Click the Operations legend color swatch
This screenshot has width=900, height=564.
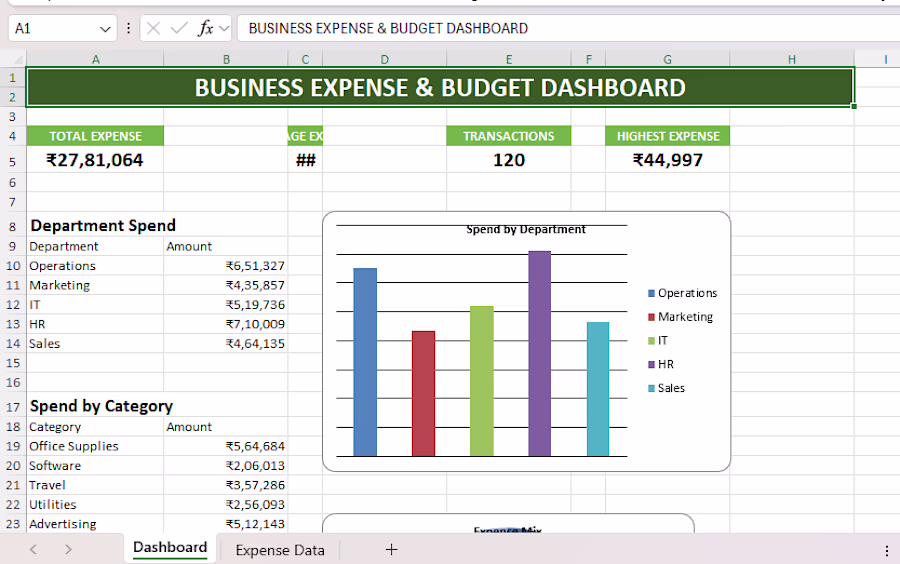point(651,294)
